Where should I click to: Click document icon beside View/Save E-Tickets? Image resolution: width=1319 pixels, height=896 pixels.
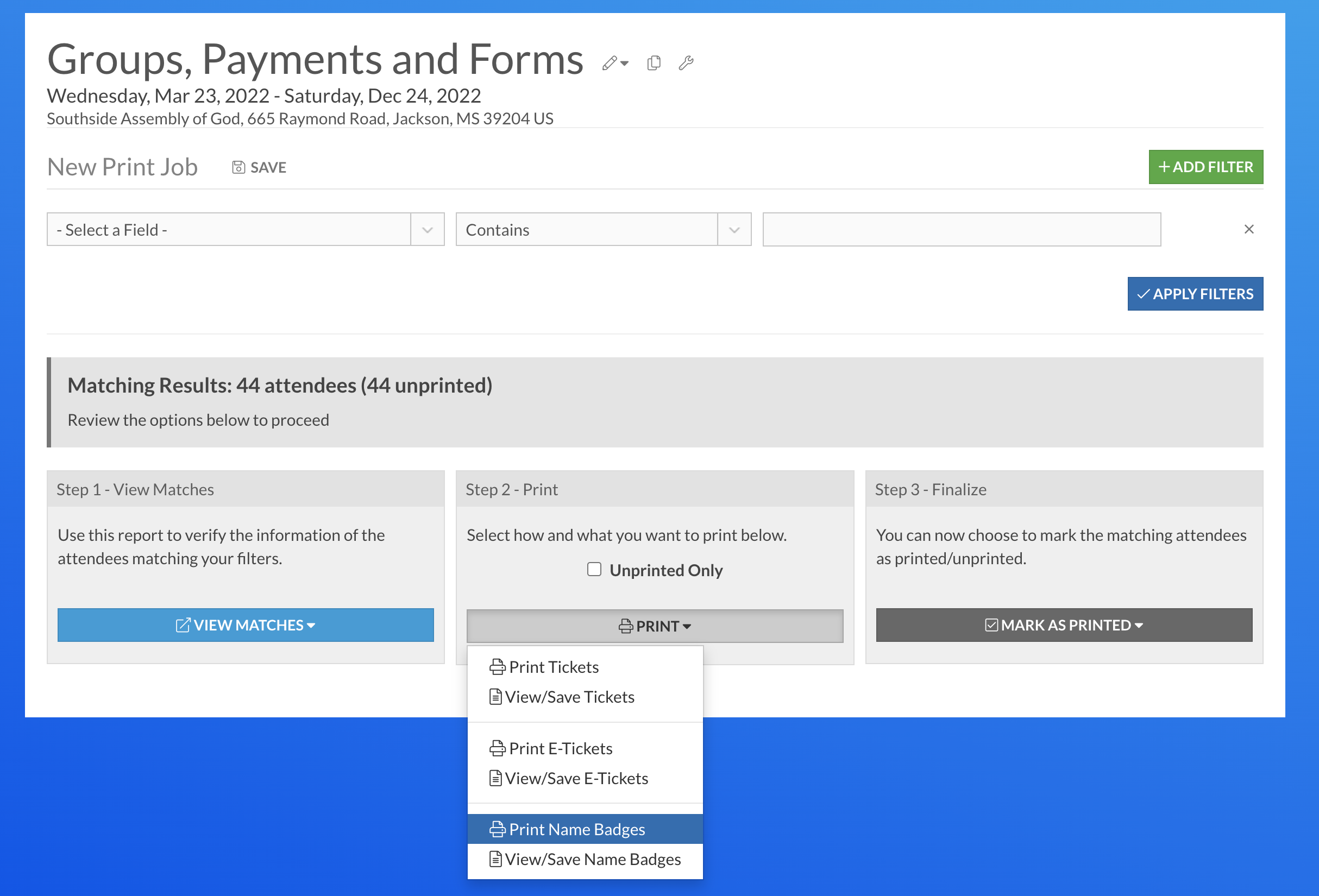tap(495, 778)
